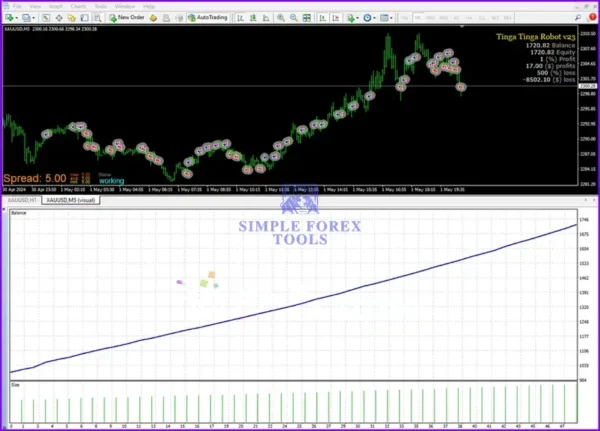Select the M5 timeframe button
Screen dimensions: 600x431
click(417, 18)
